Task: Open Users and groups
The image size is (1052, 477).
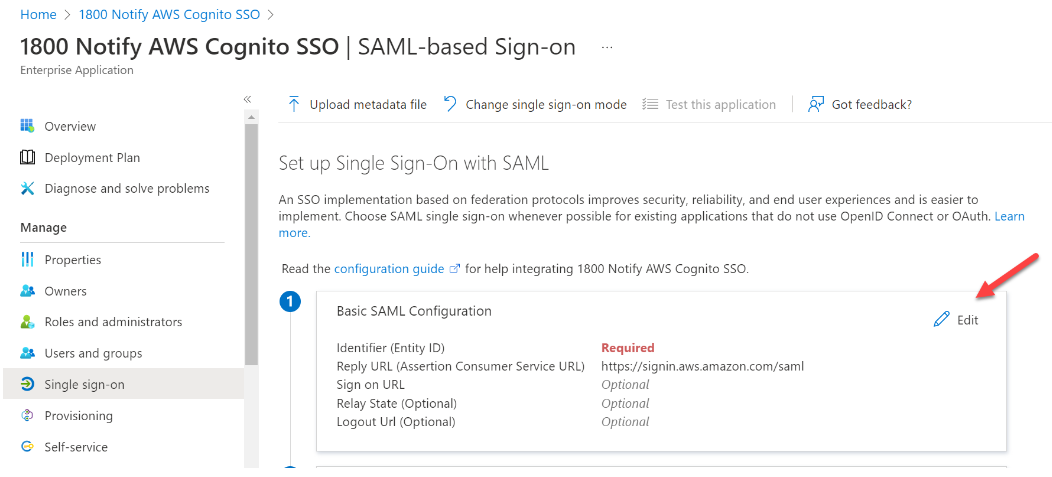Action: tap(93, 353)
